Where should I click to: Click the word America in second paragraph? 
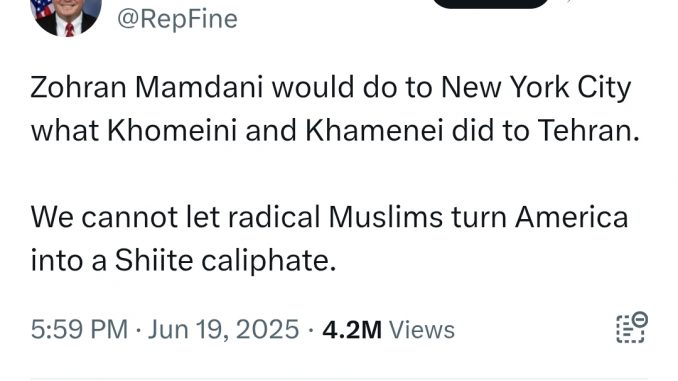tap(571, 217)
